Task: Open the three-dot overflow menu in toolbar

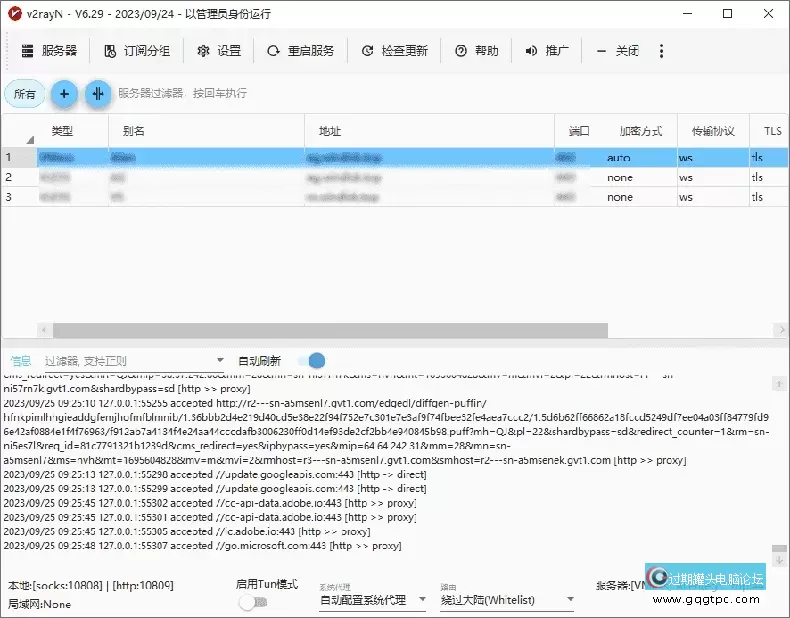Action: [x=661, y=51]
